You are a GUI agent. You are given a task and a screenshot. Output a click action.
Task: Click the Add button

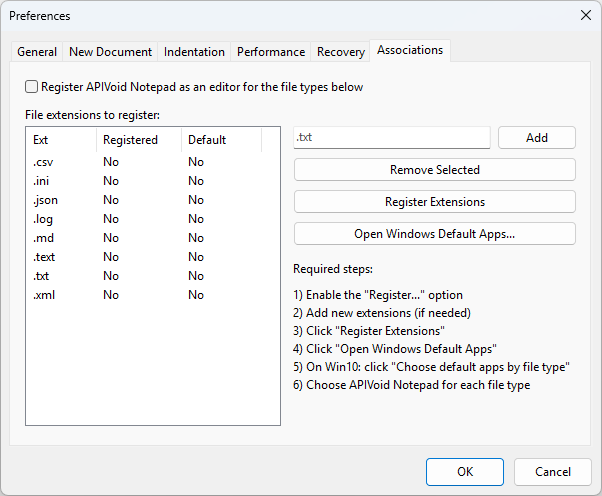537,137
